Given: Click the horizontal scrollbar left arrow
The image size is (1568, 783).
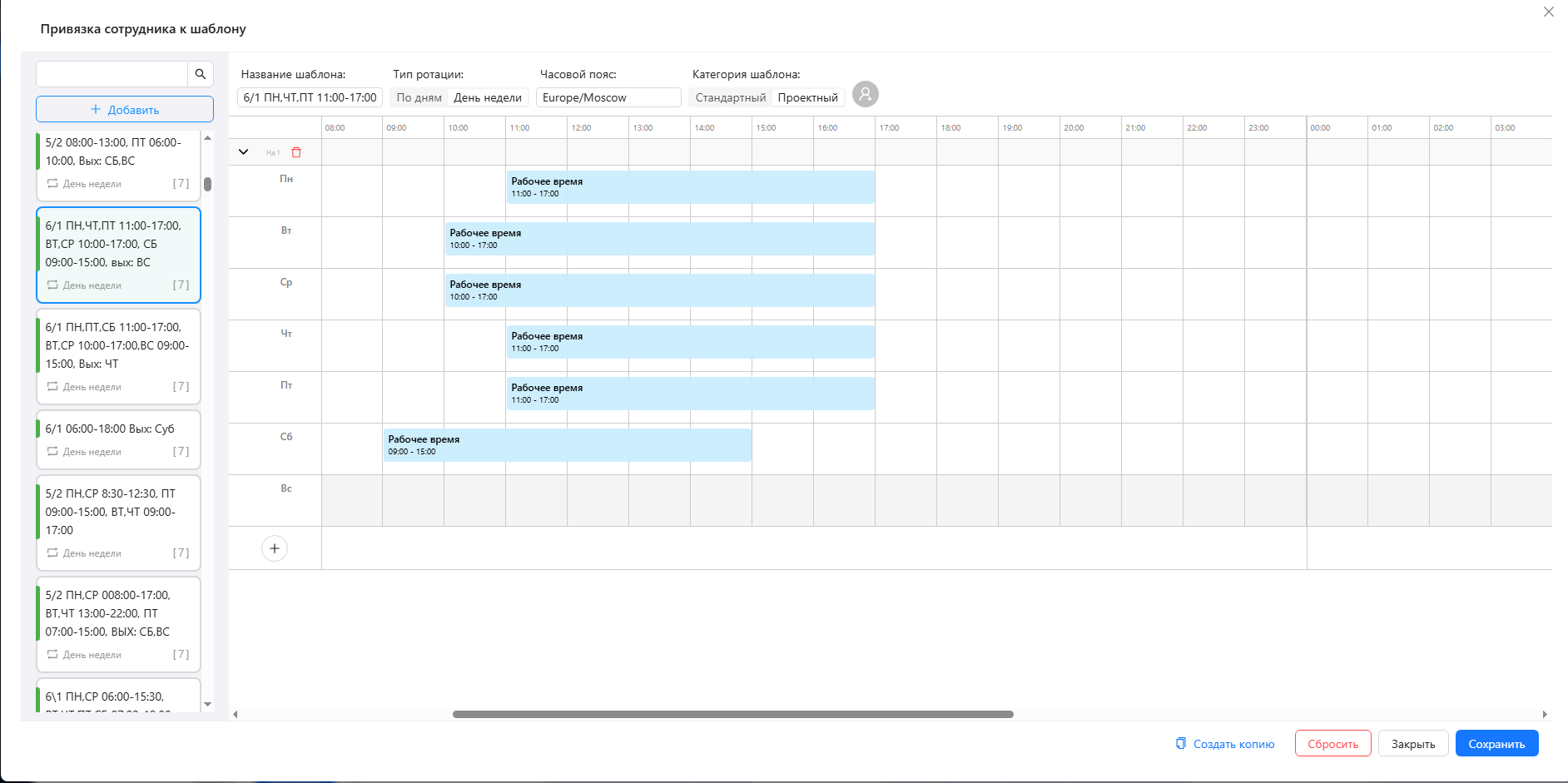Looking at the screenshot, I should tap(236, 714).
